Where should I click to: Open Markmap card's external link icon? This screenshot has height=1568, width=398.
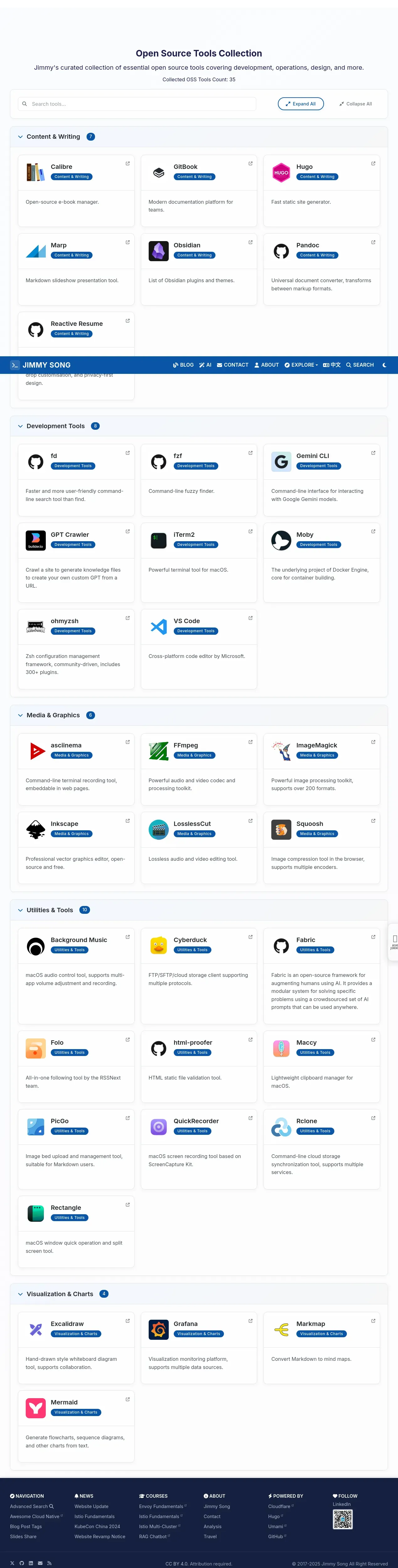[x=373, y=1320]
